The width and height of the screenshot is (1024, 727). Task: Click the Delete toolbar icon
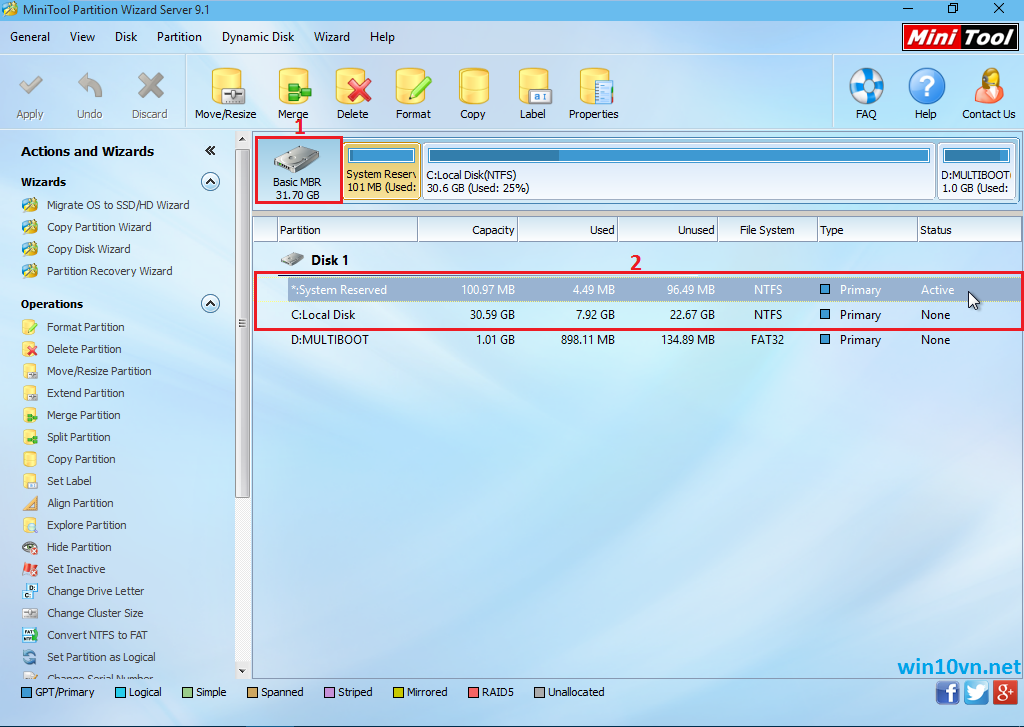click(x=353, y=86)
